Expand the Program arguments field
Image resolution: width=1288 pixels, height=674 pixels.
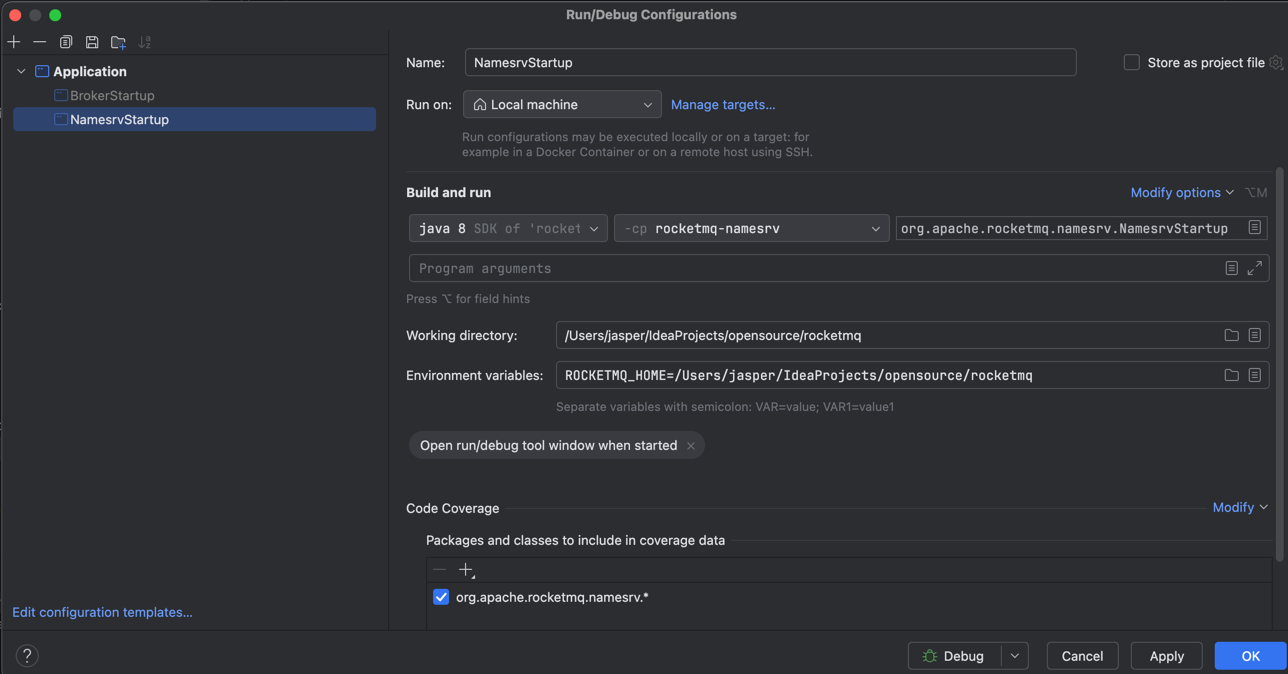pyautogui.click(x=1255, y=268)
